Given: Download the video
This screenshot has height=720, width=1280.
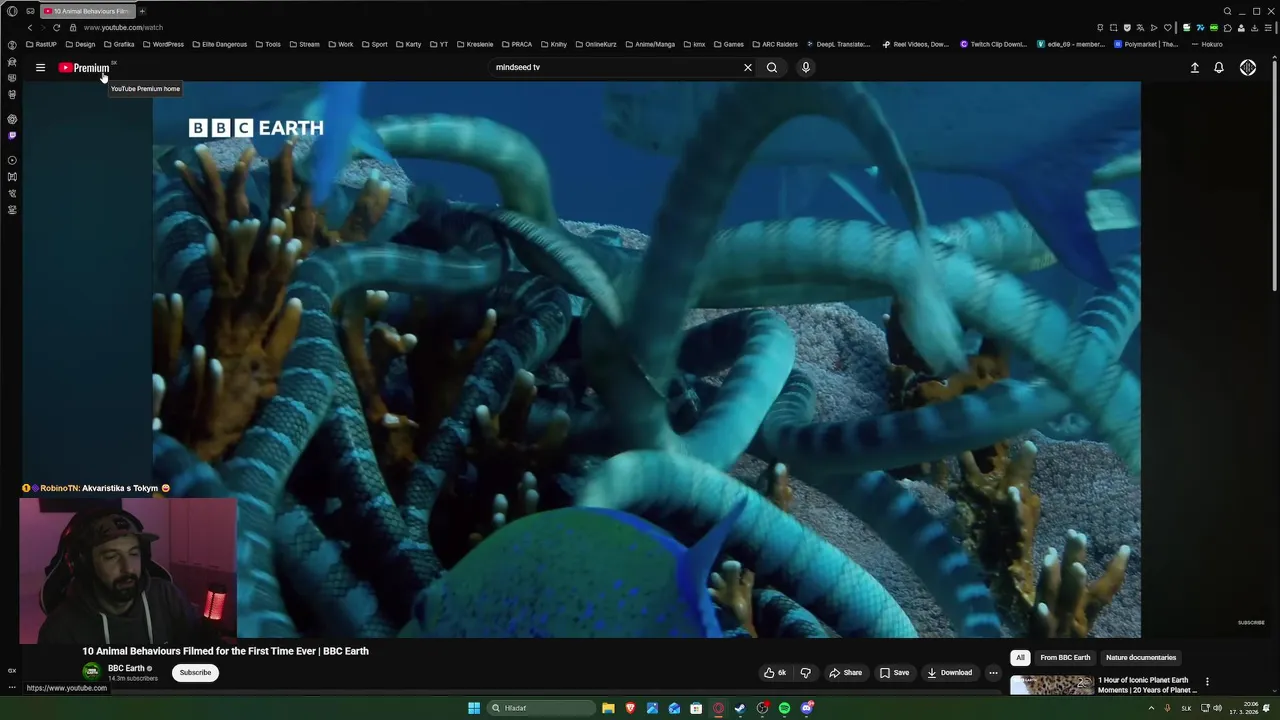Looking at the screenshot, I should click(x=949, y=673).
